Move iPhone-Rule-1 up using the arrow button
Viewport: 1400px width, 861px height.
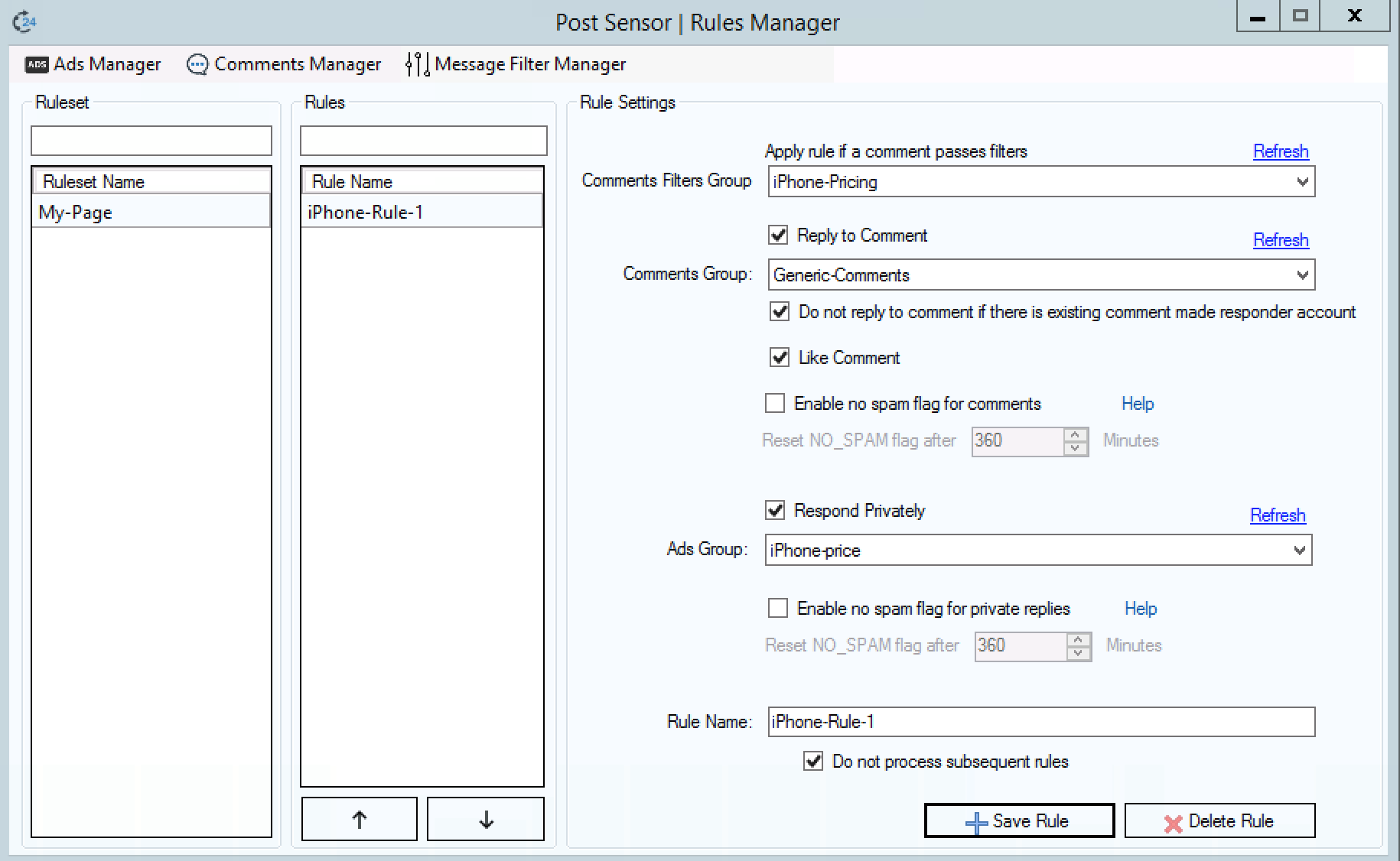tap(359, 817)
